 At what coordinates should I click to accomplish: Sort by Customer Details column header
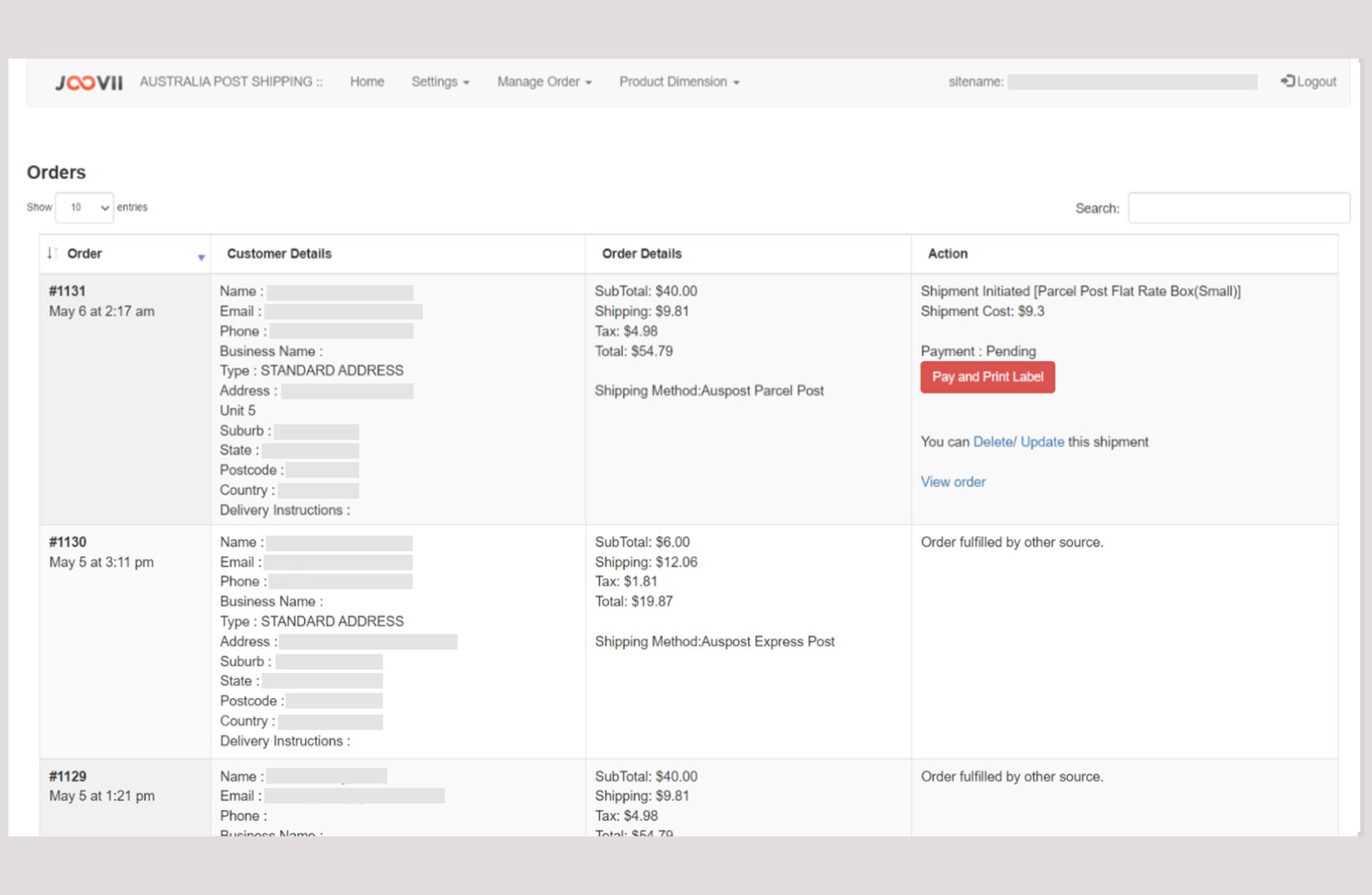pos(279,253)
